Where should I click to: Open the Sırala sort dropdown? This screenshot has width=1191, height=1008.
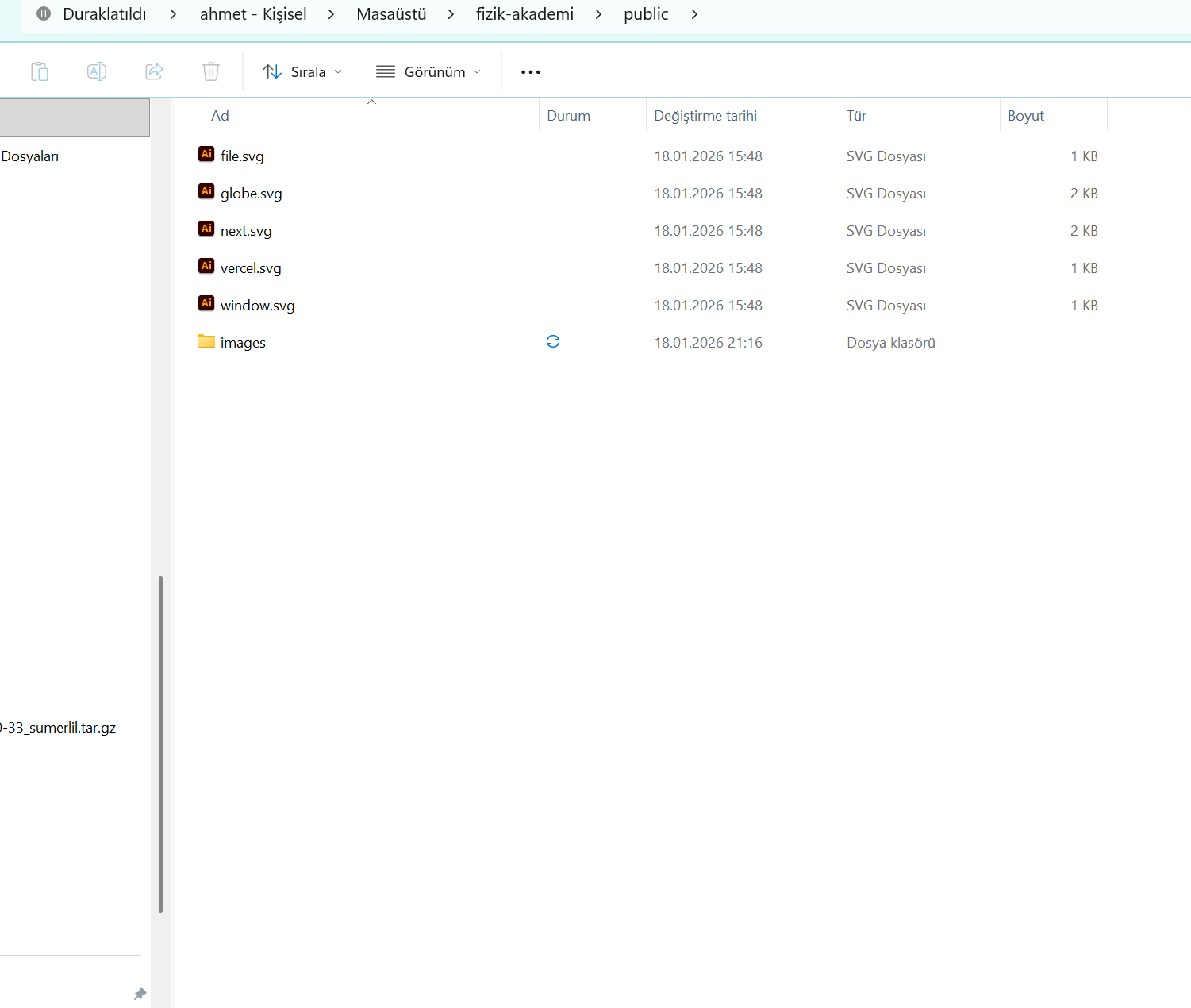click(302, 72)
